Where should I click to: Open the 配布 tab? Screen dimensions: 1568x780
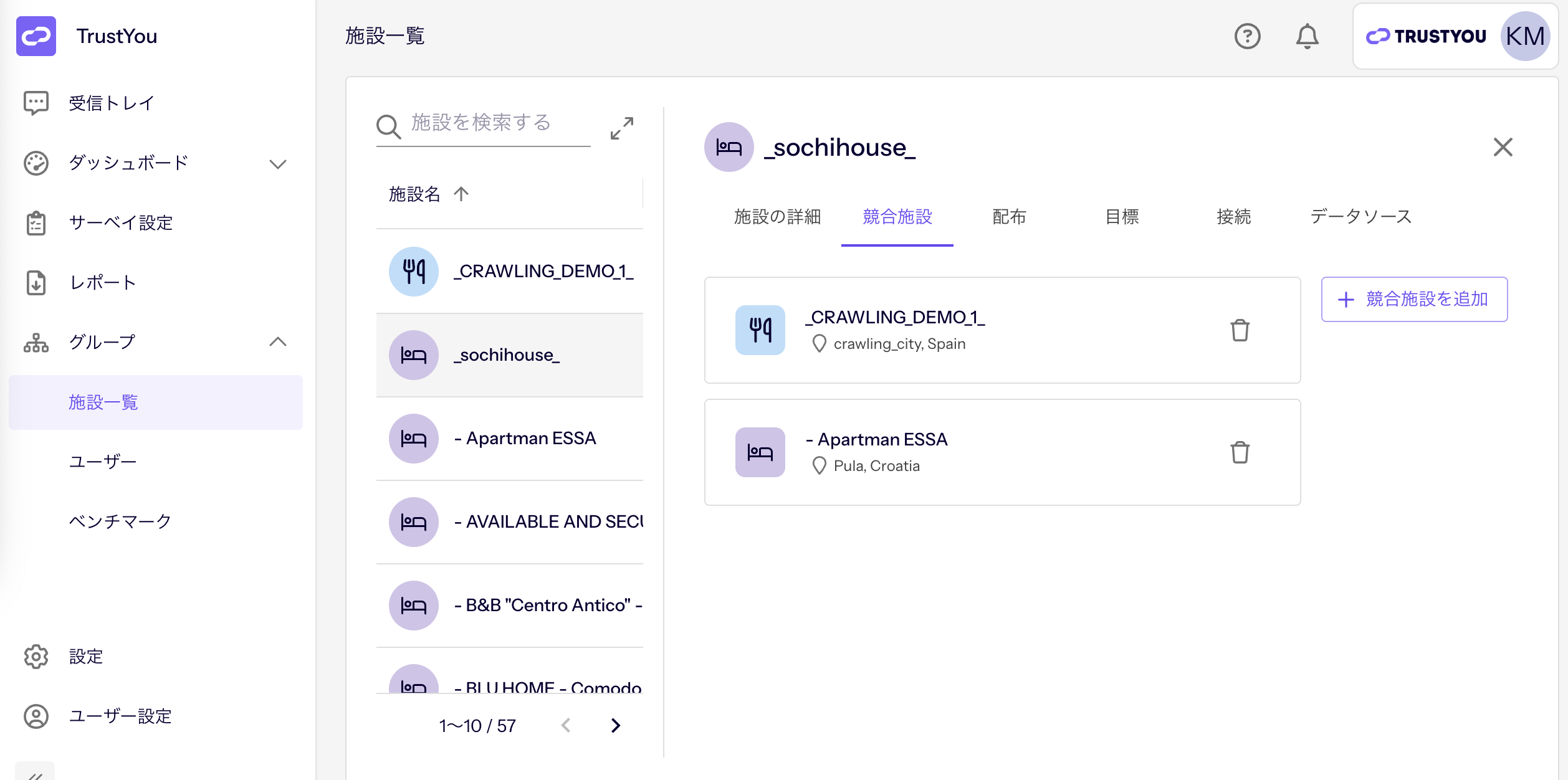(1010, 217)
